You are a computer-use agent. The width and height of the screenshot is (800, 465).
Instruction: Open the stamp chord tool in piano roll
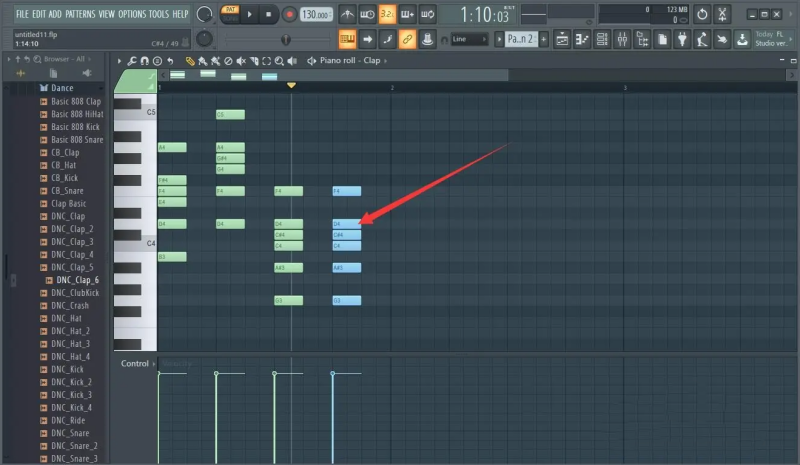157,61
